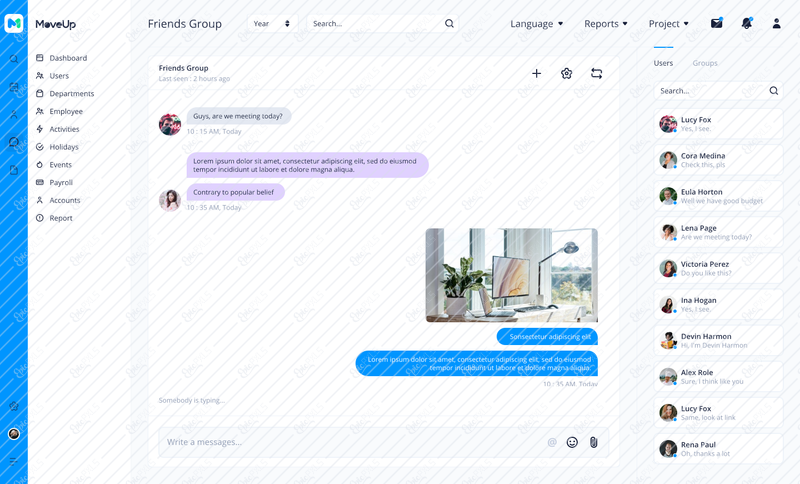This screenshot has width=800, height=484.
Task: Select Employee in the side menu
Action: pos(59,112)
